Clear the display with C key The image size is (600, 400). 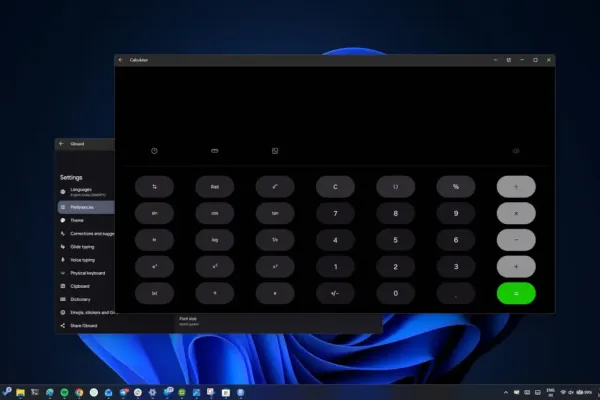point(335,187)
